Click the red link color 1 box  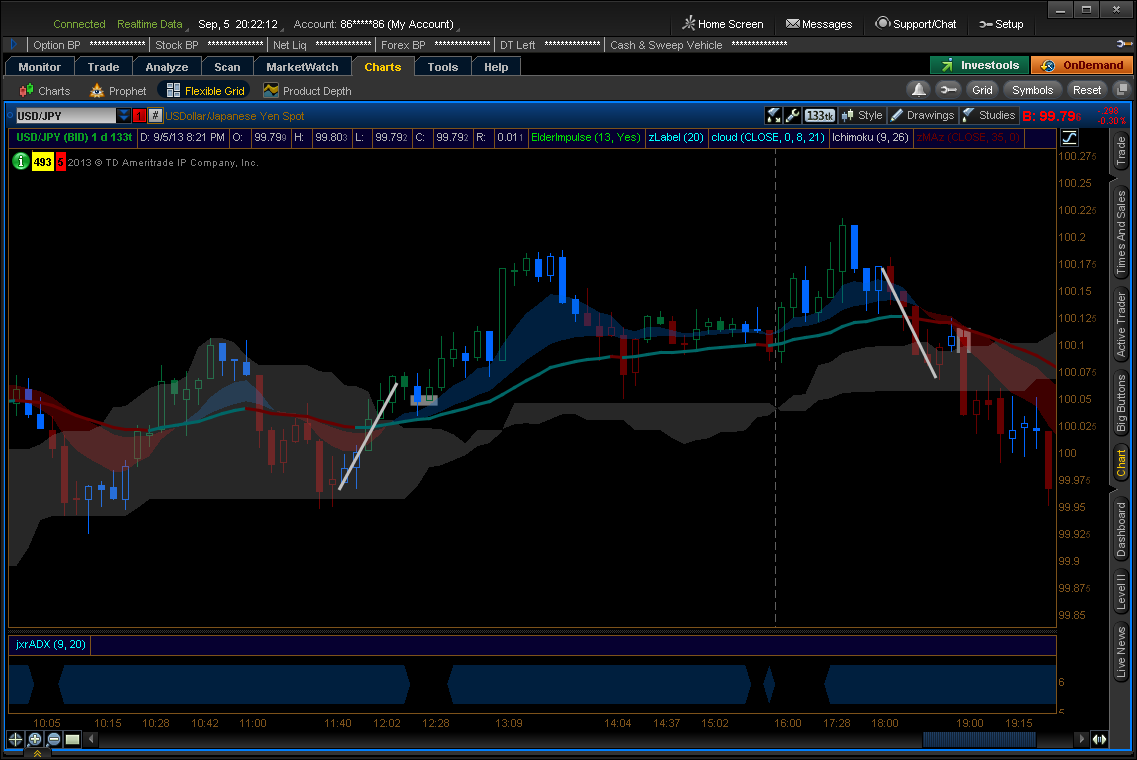click(x=139, y=115)
